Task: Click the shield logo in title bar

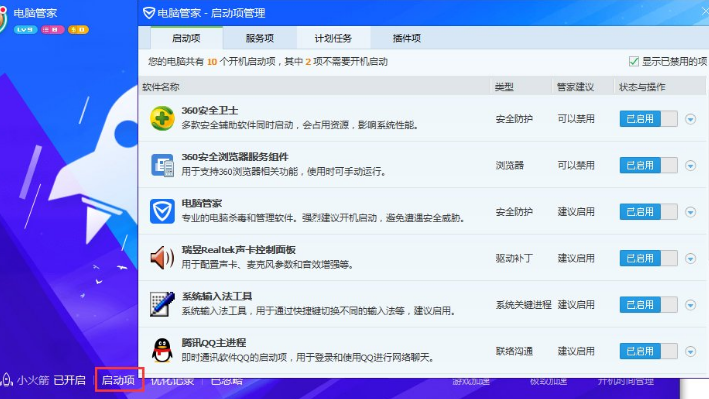Action: [149, 13]
